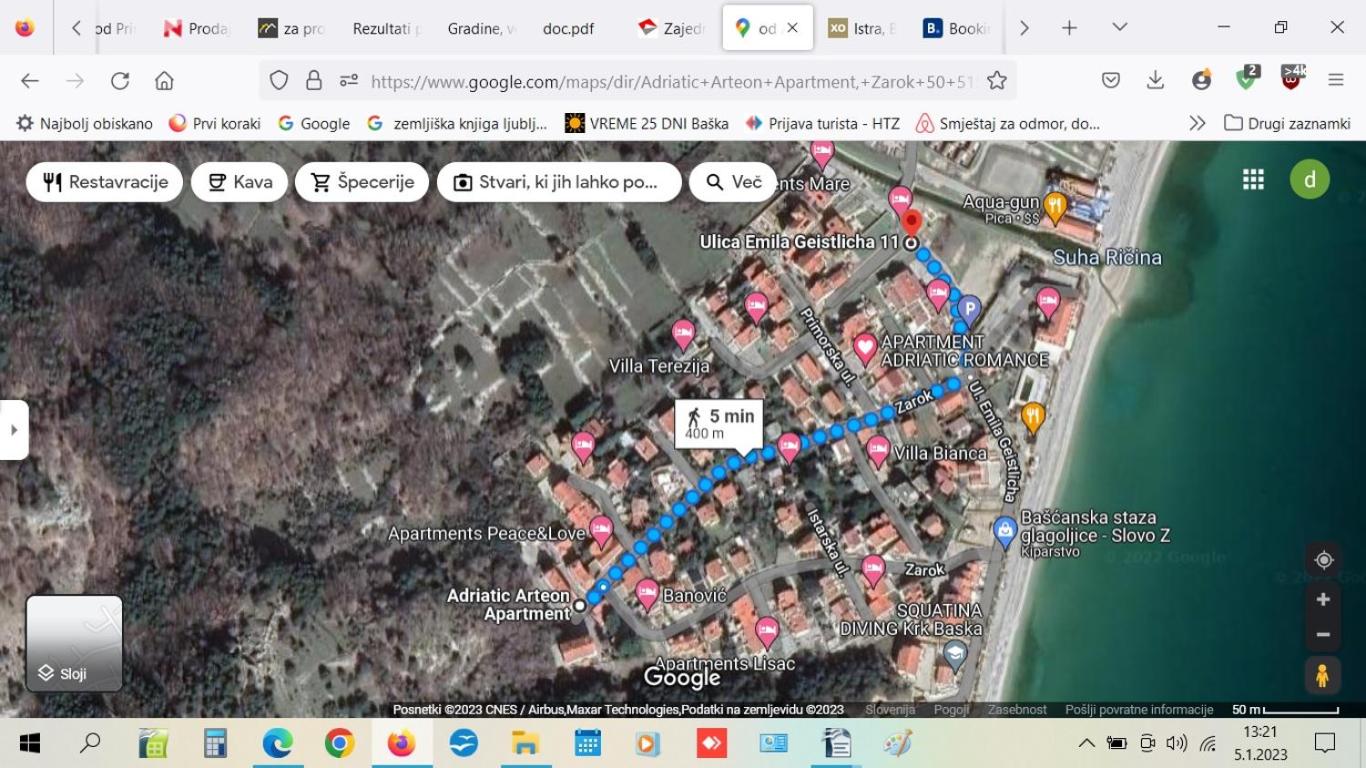
Task: Open the Najbolj obiskano bookmark folder
Action: [85, 124]
